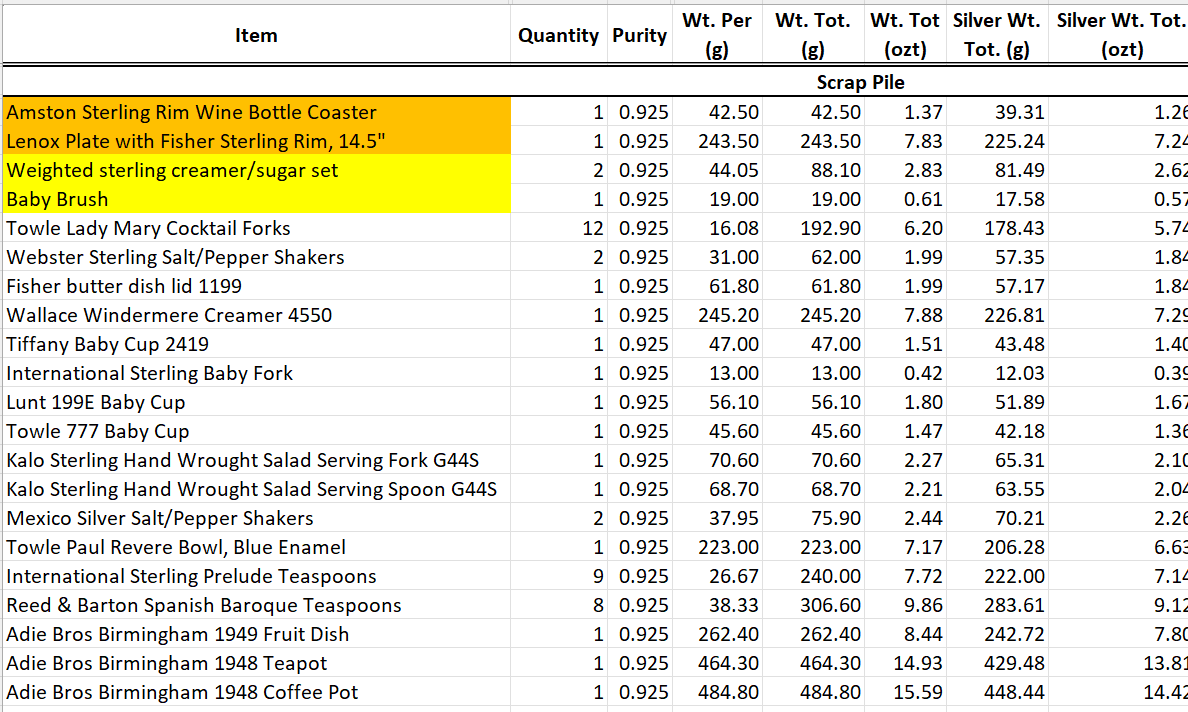1188x712 pixels.
Task: Click the 61.80 Wt. Per value for Fisher lid
Action: click(x=733, y=286)
